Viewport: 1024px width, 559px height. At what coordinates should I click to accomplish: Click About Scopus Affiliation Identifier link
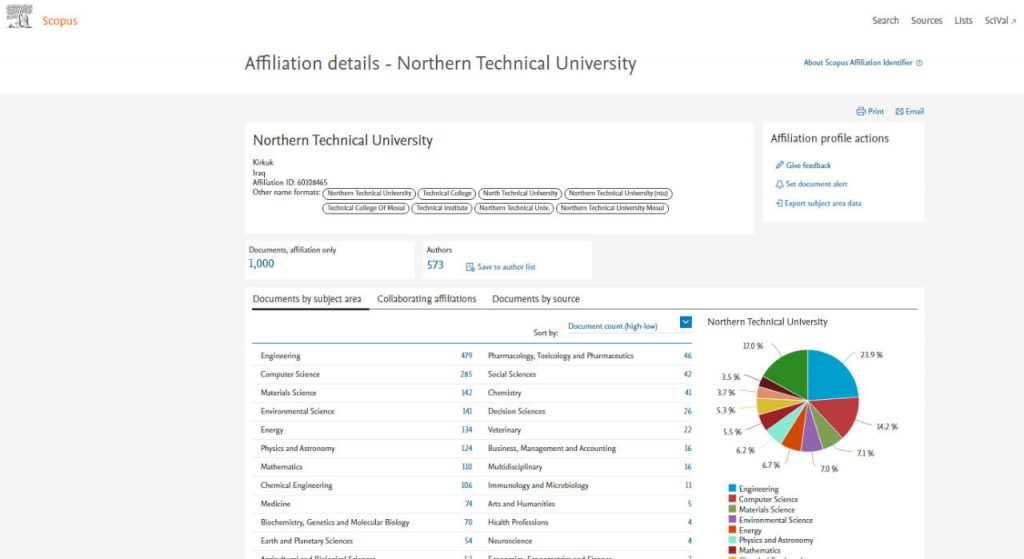(857, 63)
